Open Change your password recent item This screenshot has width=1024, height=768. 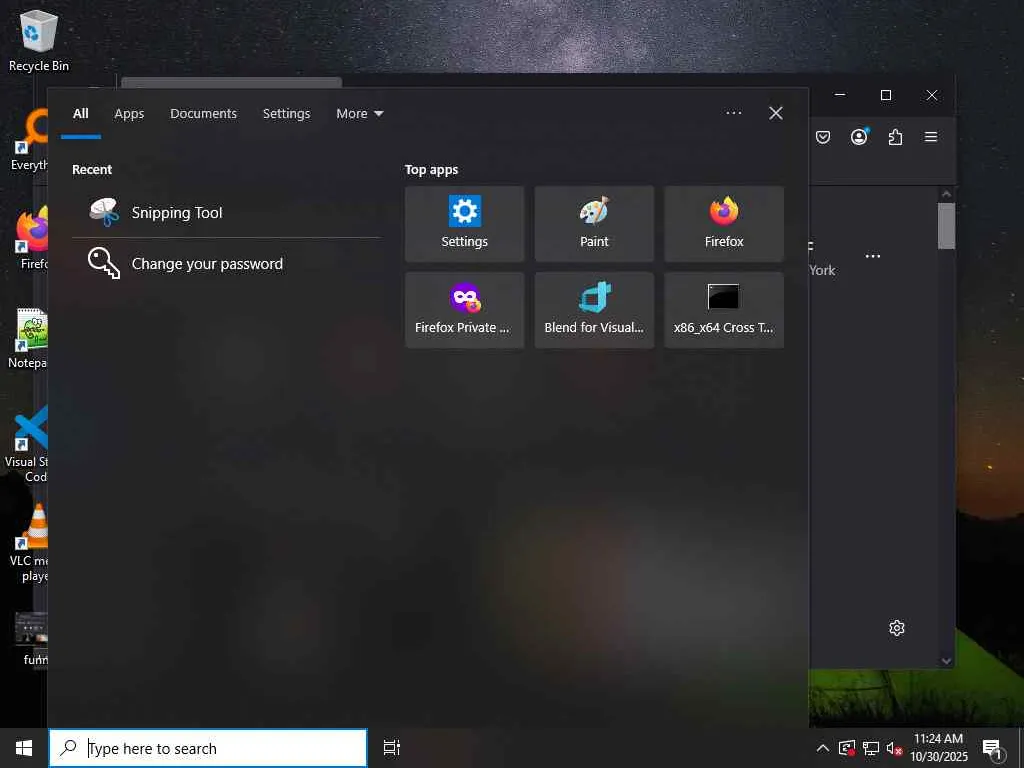226,263
